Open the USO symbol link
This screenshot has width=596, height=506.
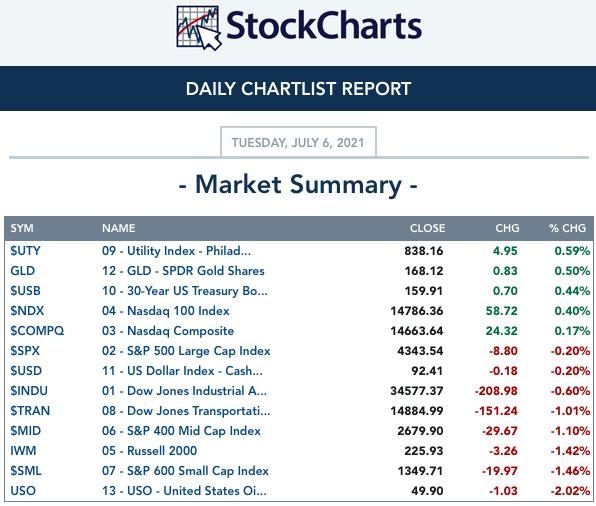pyautogui.click(x=23, y=491)
